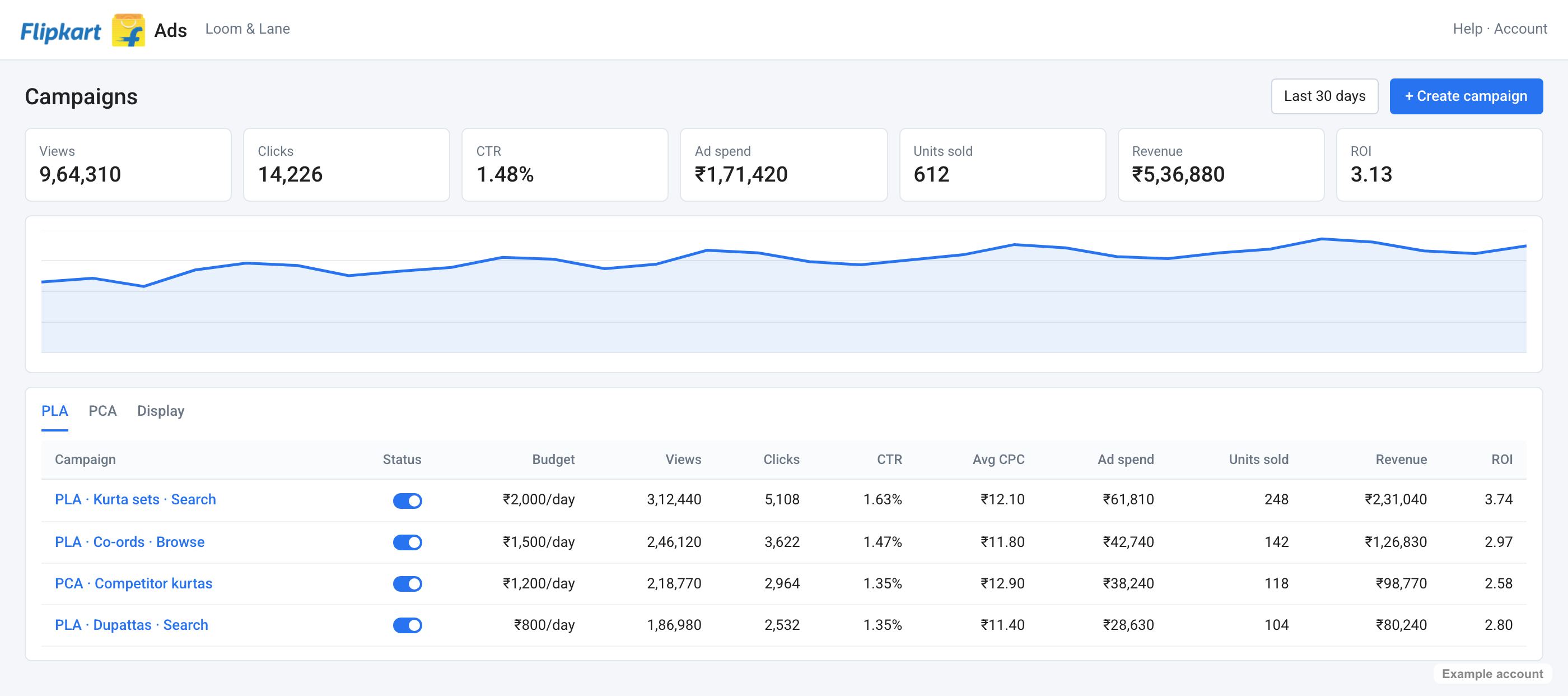Click the 1.63% CTR value
1568x696 pixels.
(x=883, y=499)
